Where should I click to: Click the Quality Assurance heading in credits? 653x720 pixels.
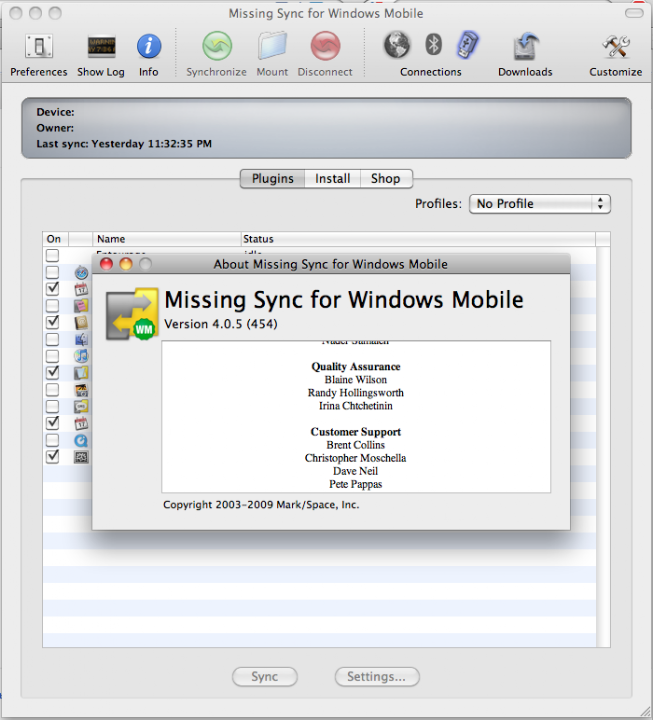pyautogui.click(x=356, y=367)
